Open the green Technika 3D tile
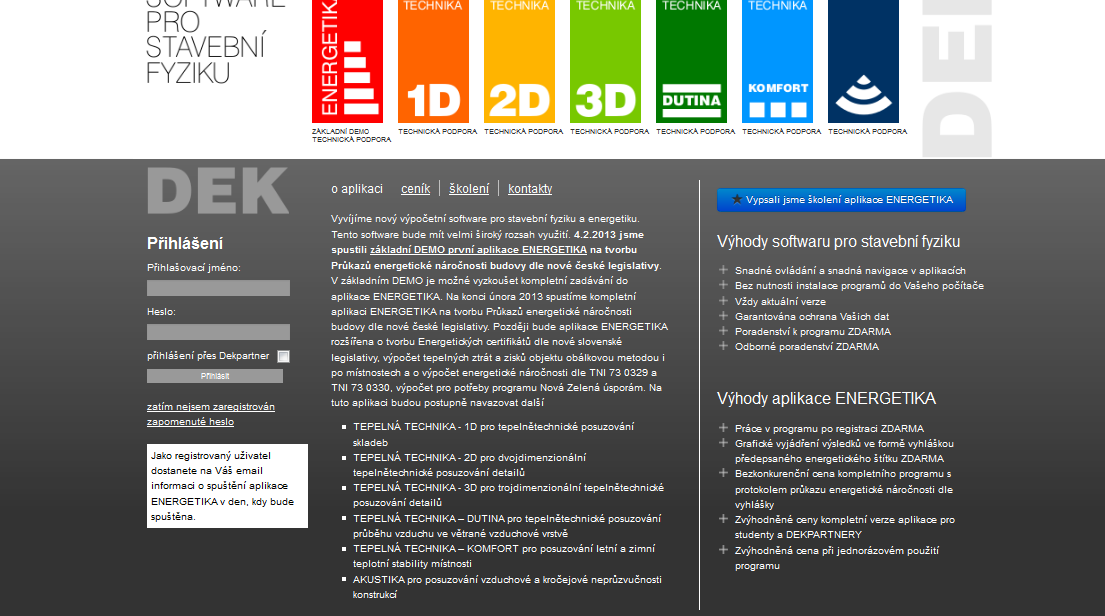This screenshot has height=616, width=1105. click(605, 61)
